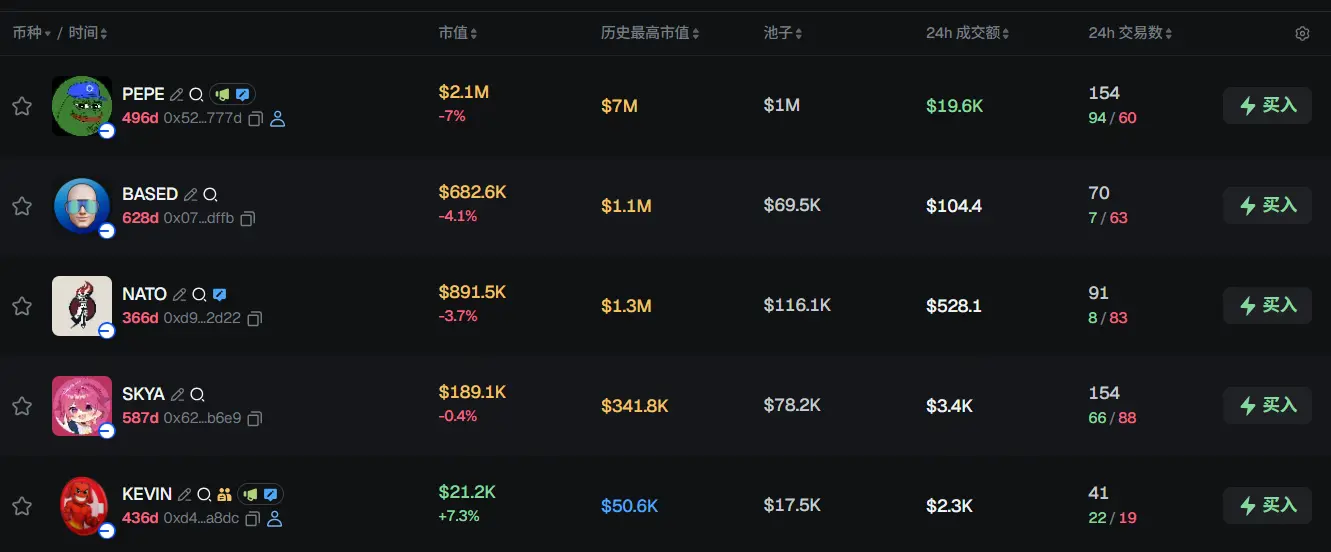The height and width of the screenshot is (552, 1331).
Task: Click the people icon next to KEVIN
Action: tap(224, 494)
